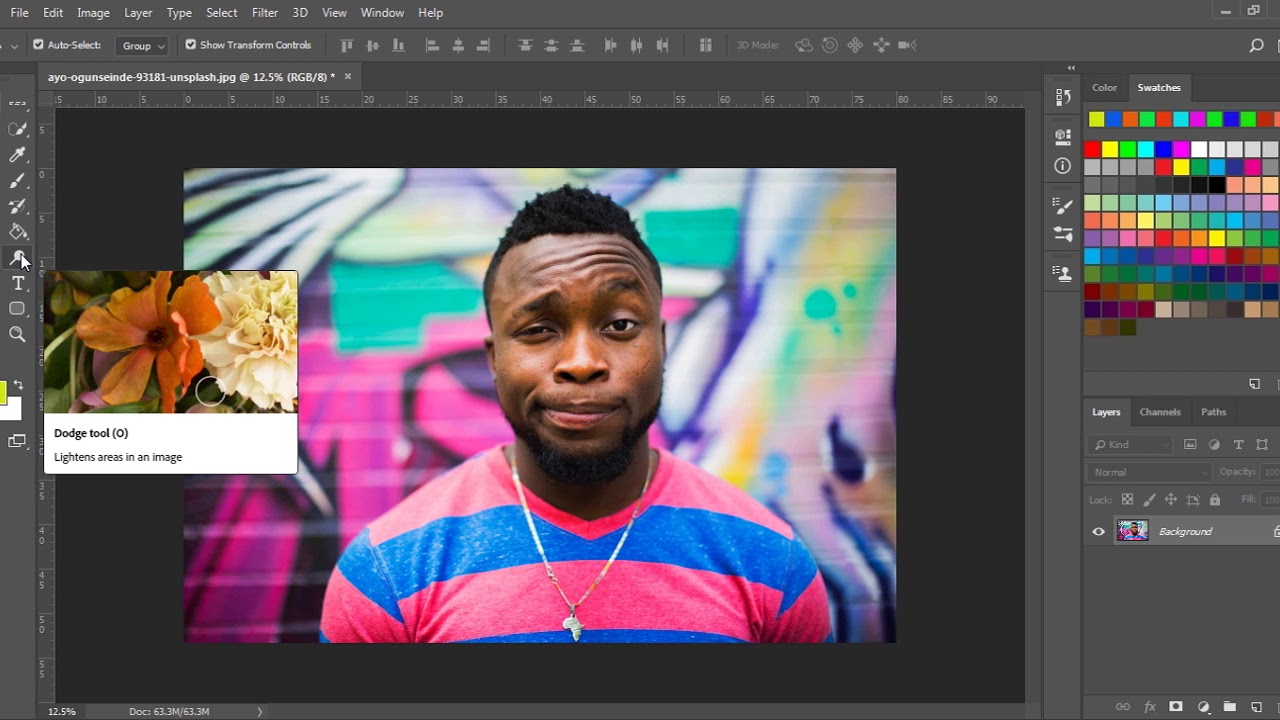This screenshot has height=720, width=1280.
Task: Pick the red swatch in Swatches panel
Action: point(1092,150)
